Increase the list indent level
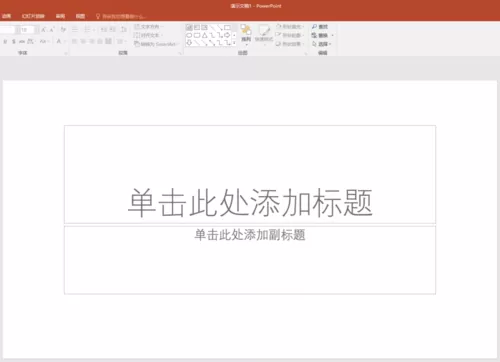This screenshot has width=500, height=362. pos(113,30)
